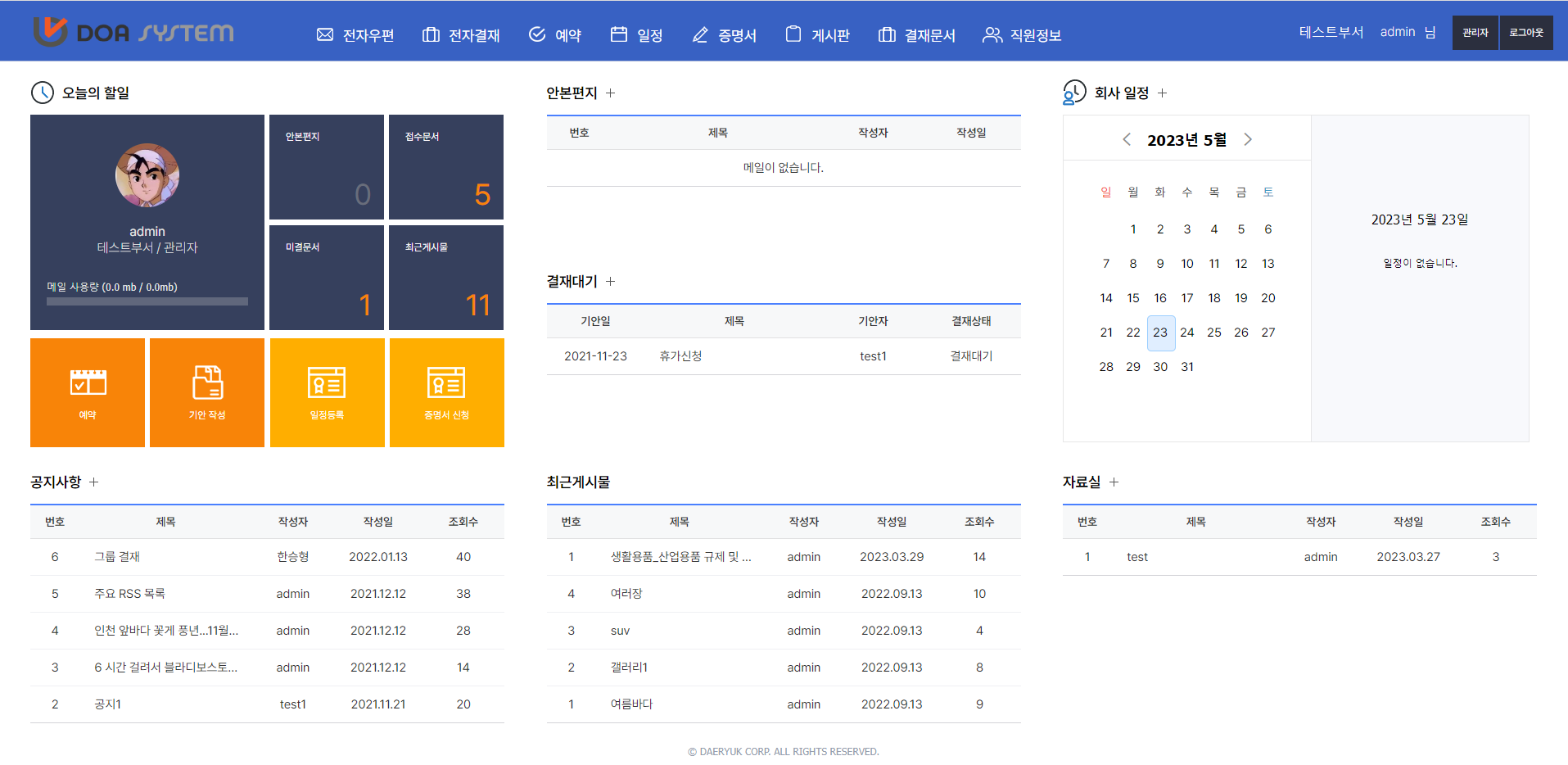Click the 관리자 button

click(1475, 33)
